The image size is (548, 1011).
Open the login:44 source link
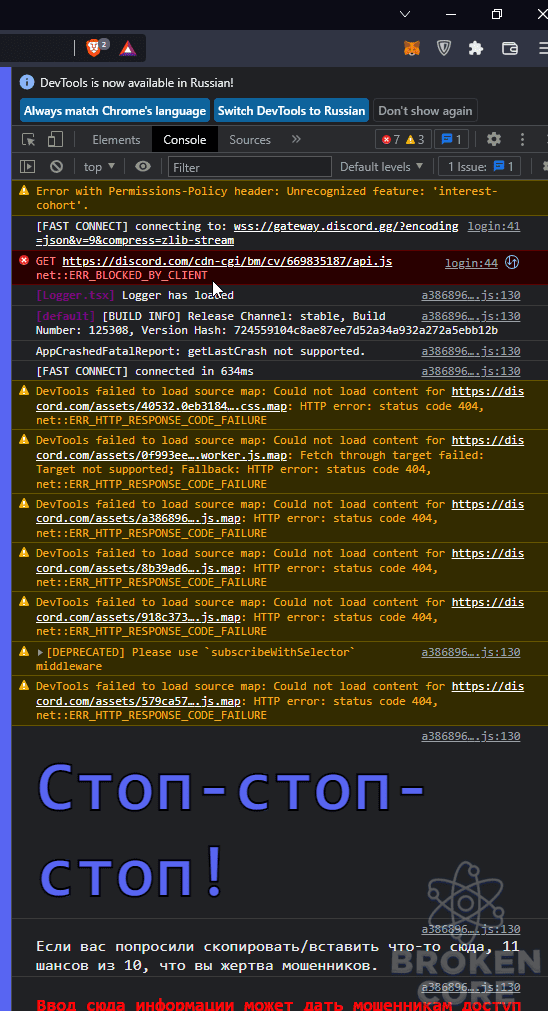click(471, 263)
